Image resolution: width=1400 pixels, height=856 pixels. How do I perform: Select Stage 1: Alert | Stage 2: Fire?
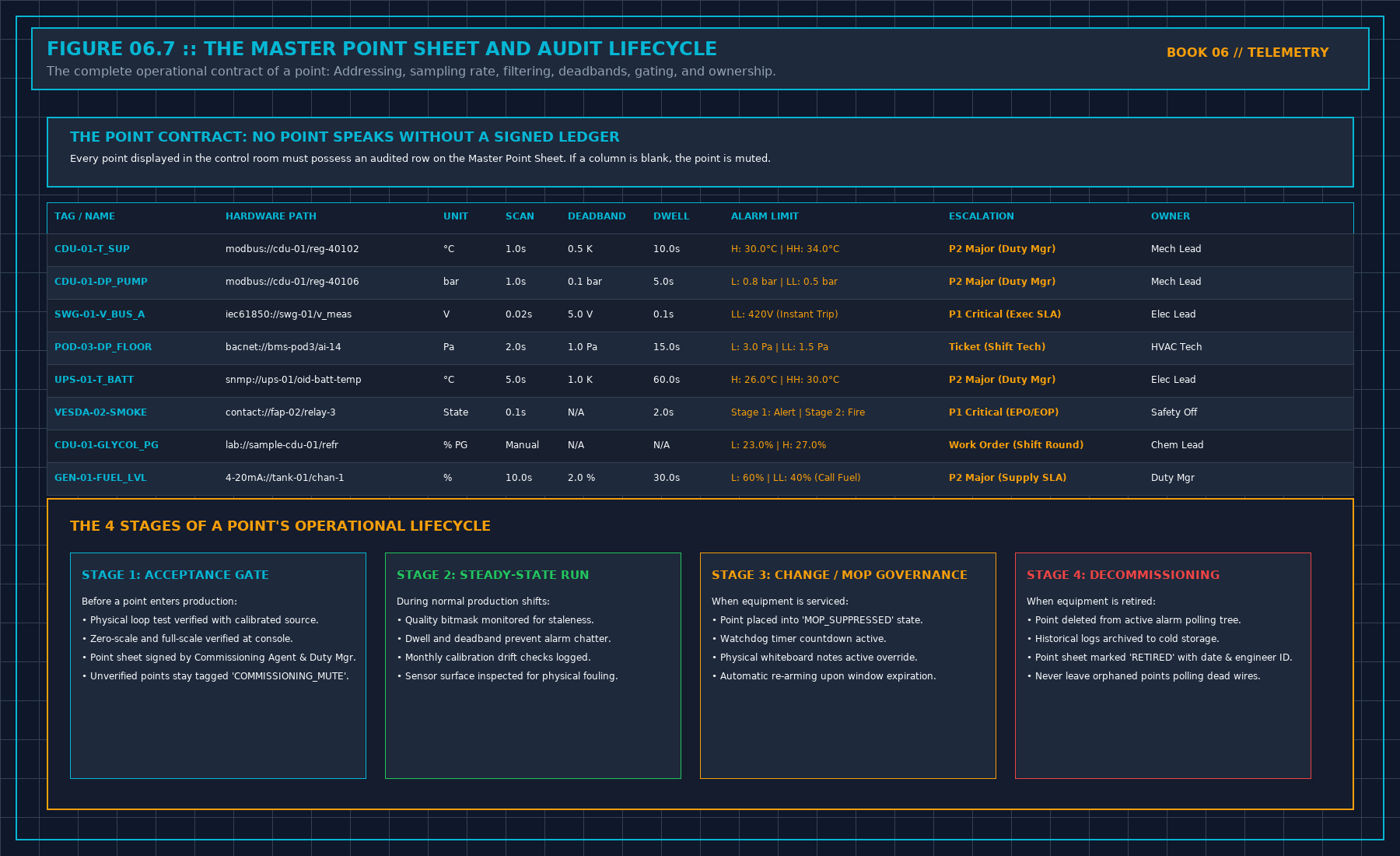click(x=798, y=412)
